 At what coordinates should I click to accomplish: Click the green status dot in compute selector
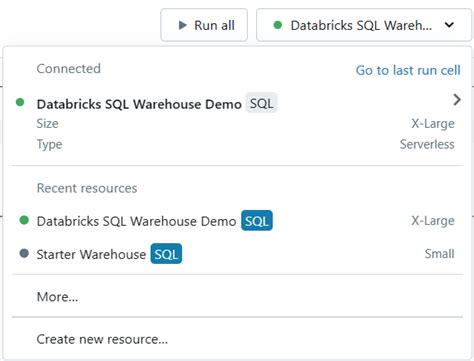[278, 25]
